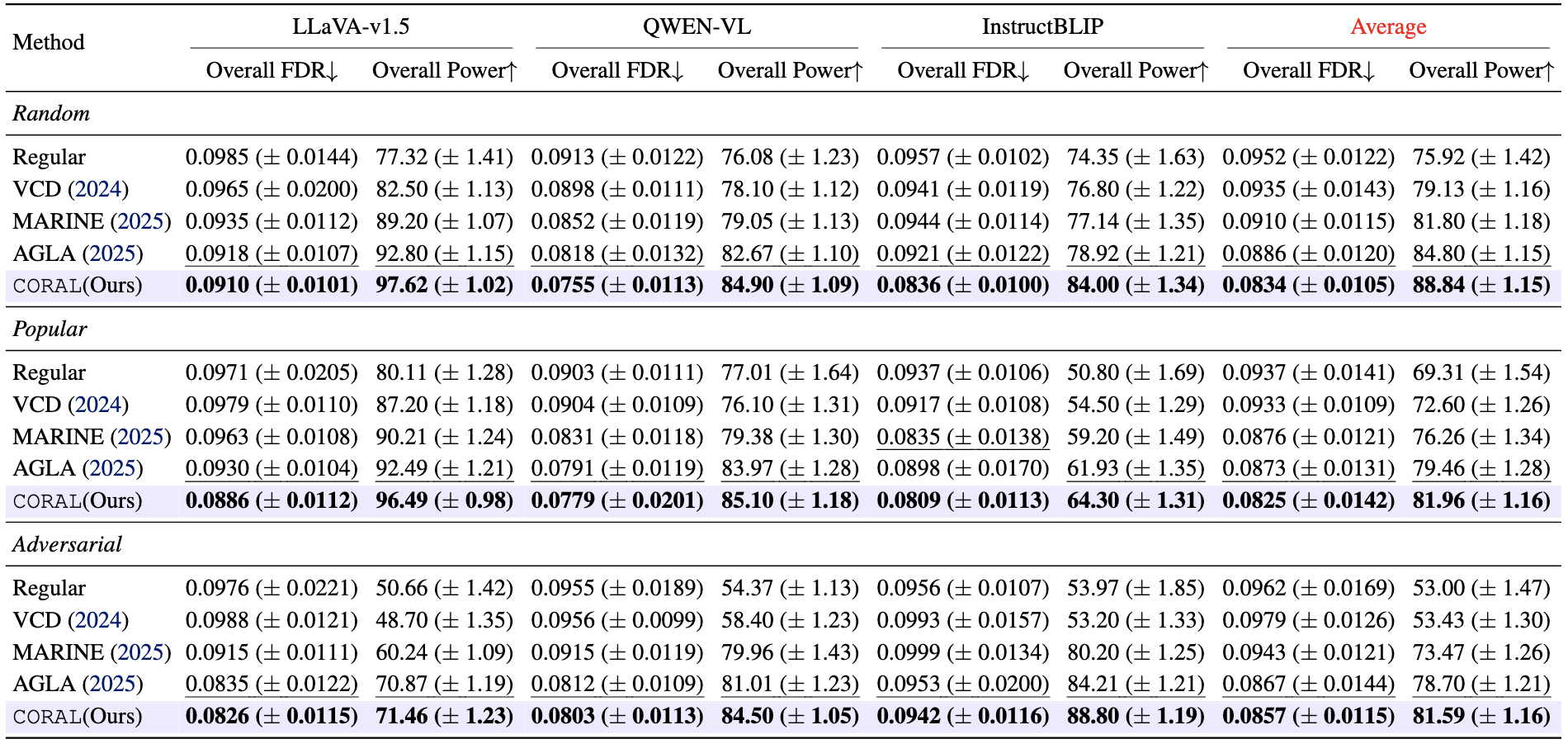The width and height of the screenshot is (1568, 744).
Task: Click Overall Power↑ header under Average
Action: 1481,71
